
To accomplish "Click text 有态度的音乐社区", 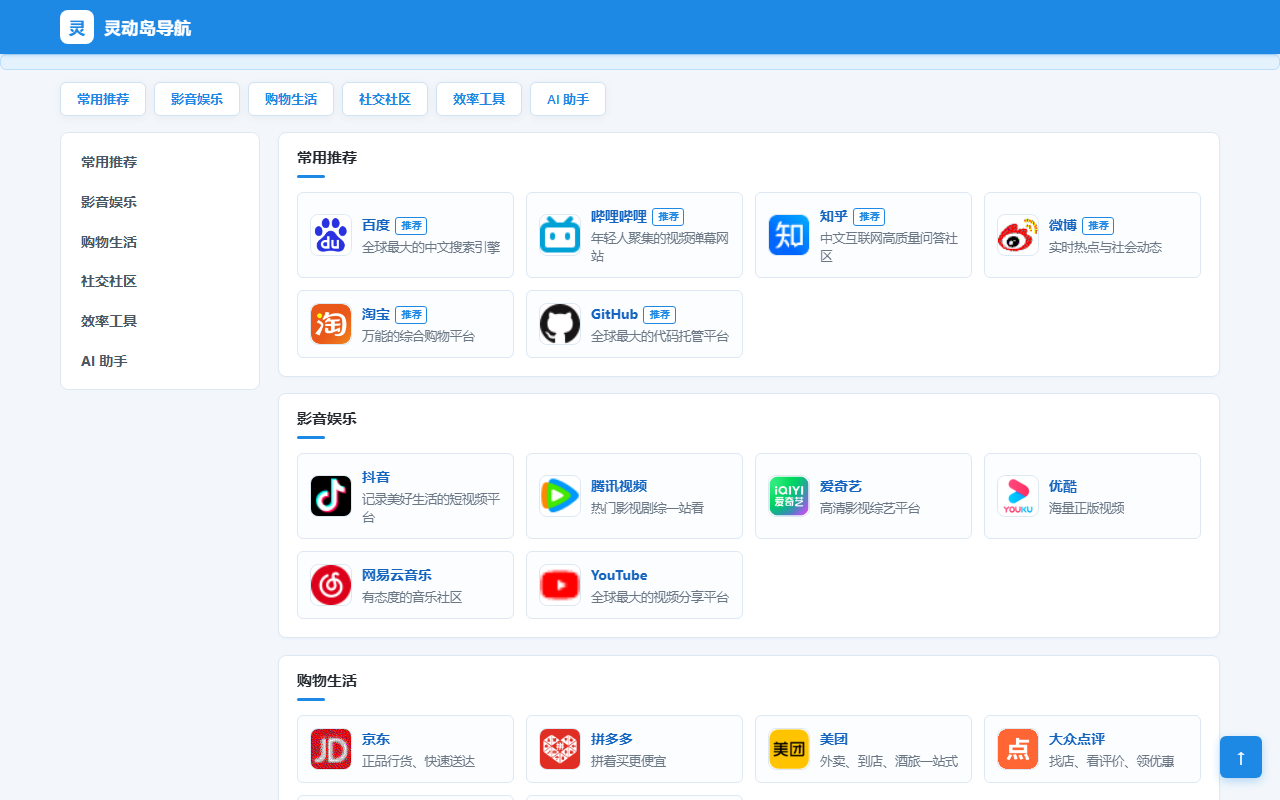I will pos(412,597).
